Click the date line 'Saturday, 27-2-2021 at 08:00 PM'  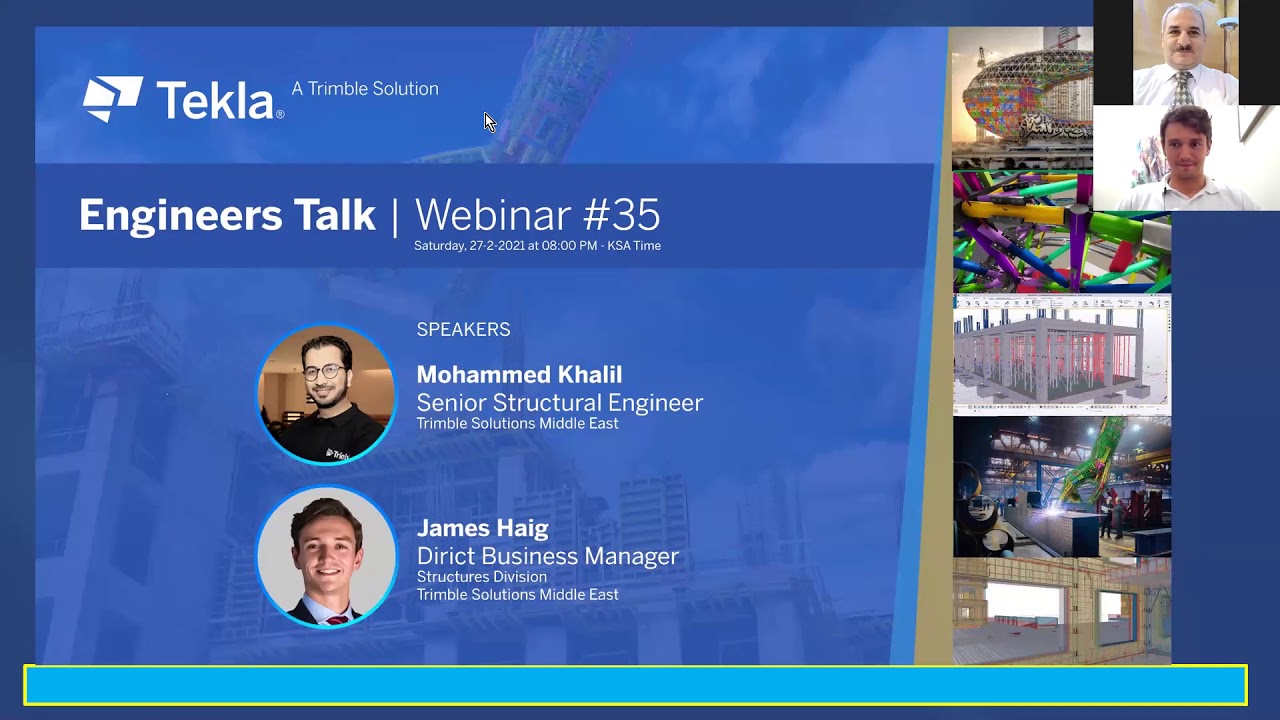tap(506, 246)
